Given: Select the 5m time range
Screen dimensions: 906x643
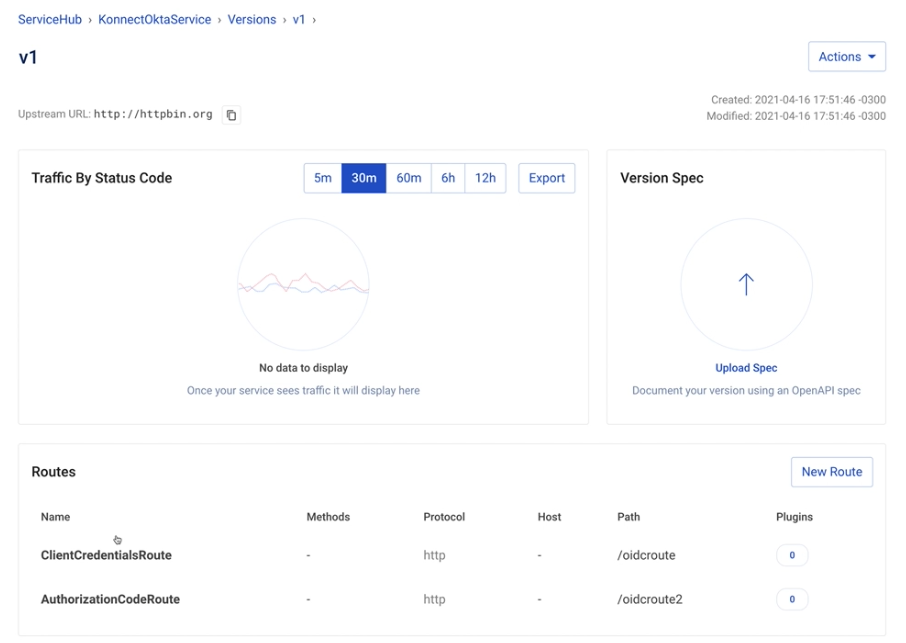Looking at the screenshot, I should pyautogui.click(x=323, y=178).
